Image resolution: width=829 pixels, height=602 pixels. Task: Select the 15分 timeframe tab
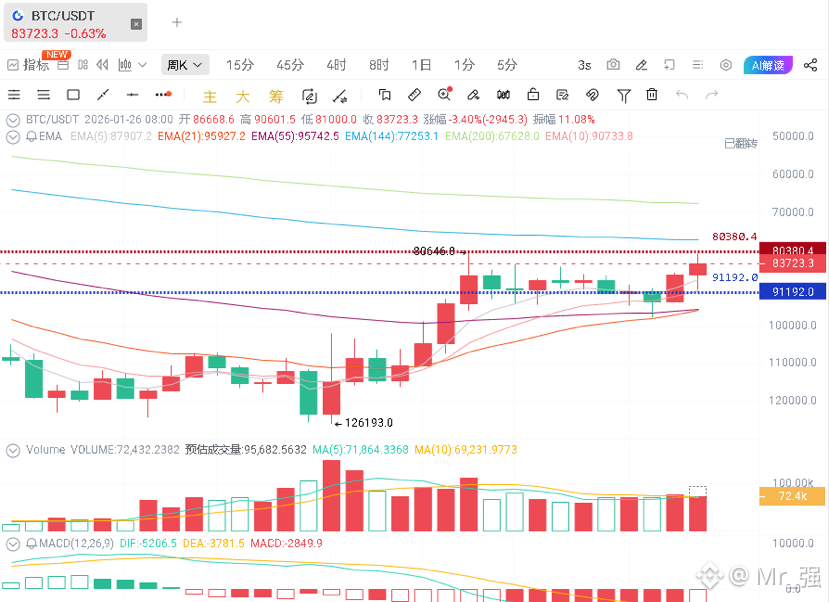[x=240, y=65]
